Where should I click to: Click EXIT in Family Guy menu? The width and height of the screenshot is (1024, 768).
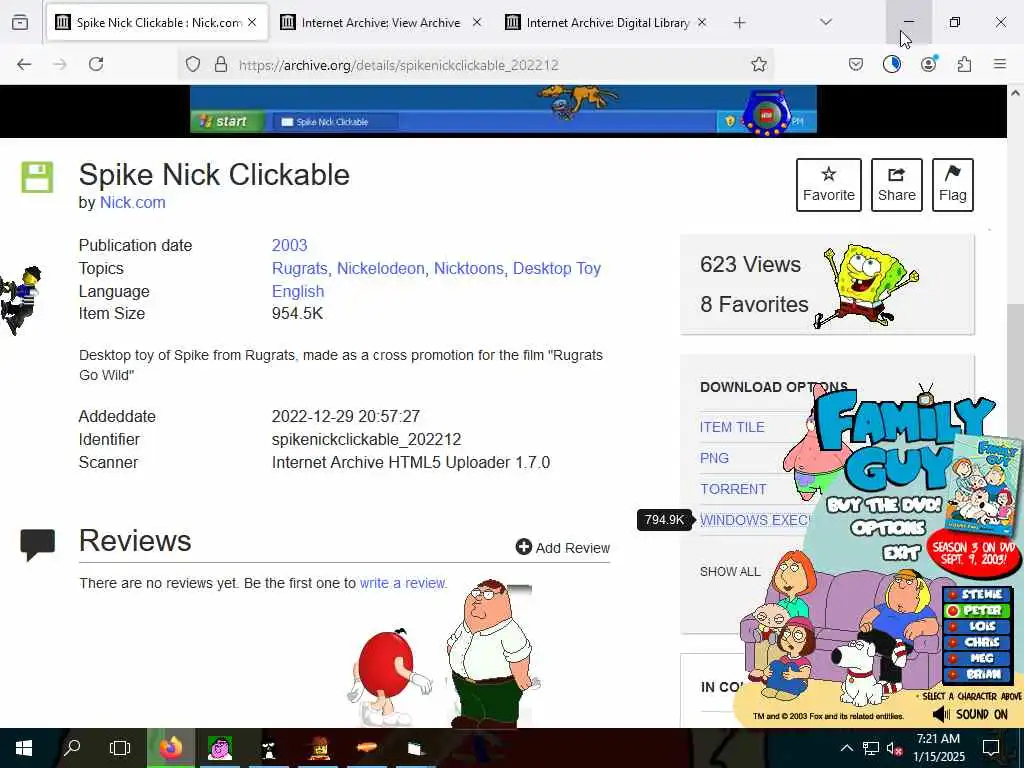901,553
